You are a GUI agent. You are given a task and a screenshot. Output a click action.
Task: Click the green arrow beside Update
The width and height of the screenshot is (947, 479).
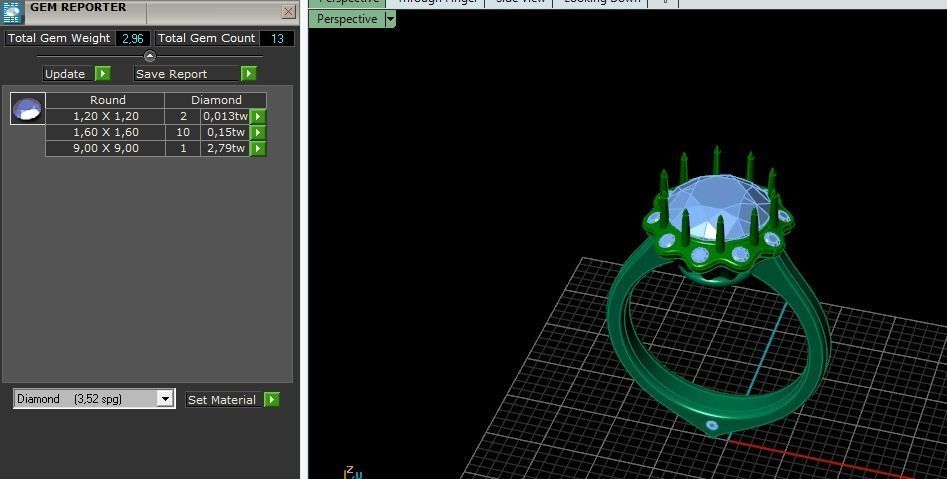pyautogui.click(x=103, y=74)
